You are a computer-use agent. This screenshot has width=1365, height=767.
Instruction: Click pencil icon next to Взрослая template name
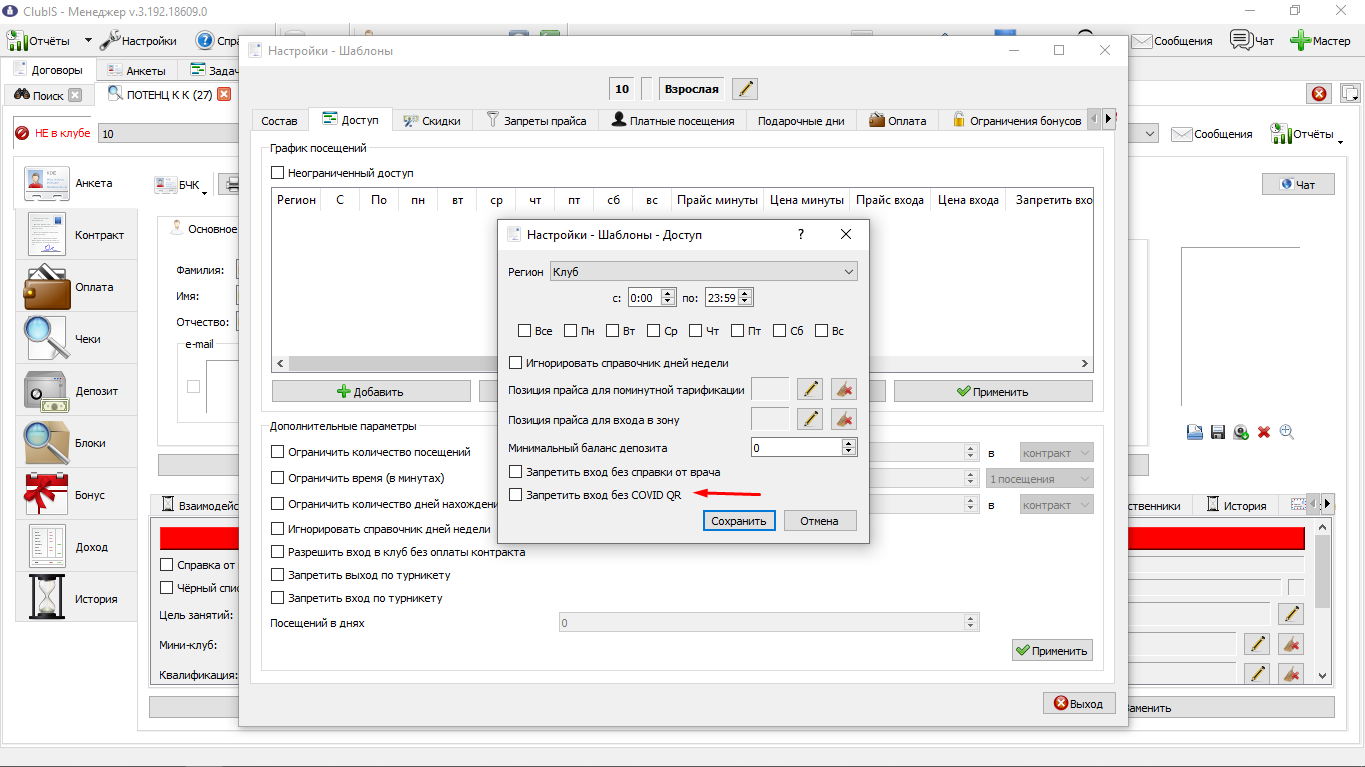point(744,89)
